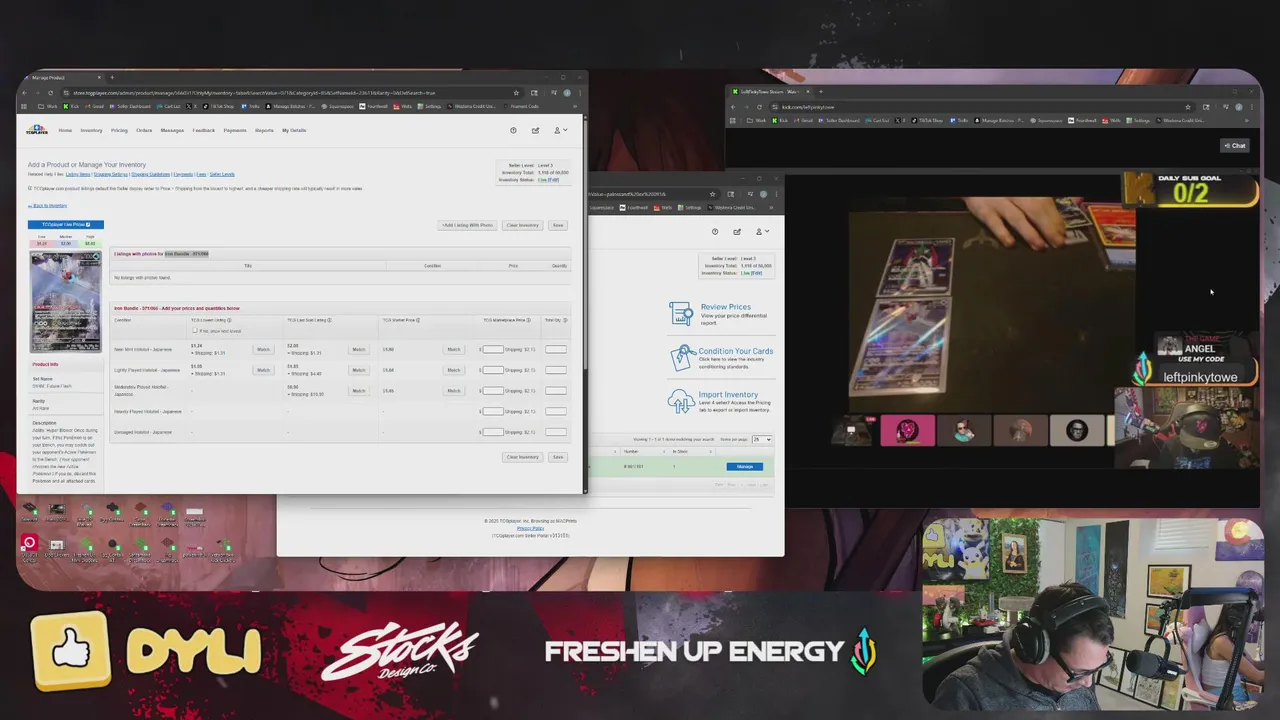The image size is (1280, 720).
Task: Open new tab beside Manage Product tab
Action: [112, 77]
